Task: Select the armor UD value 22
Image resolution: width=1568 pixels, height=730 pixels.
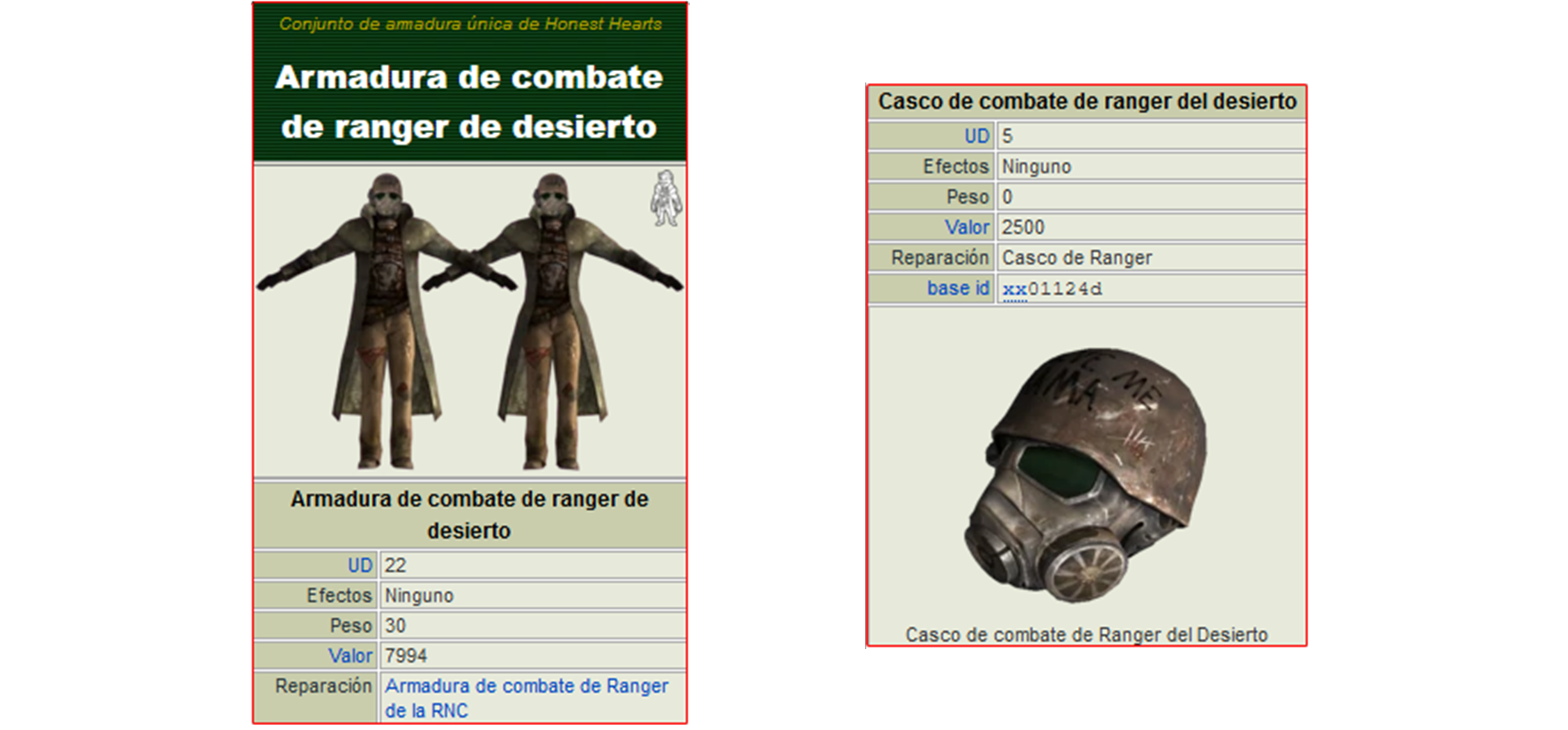Action: tap(395, 565)
